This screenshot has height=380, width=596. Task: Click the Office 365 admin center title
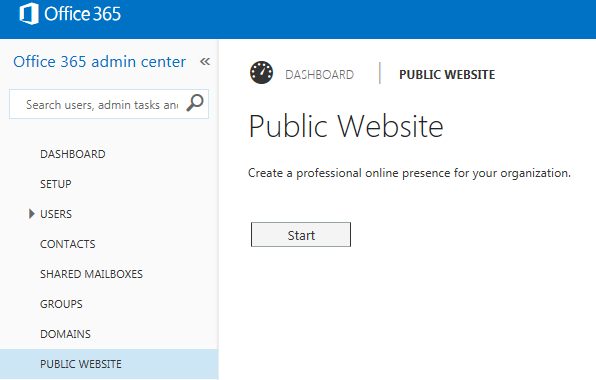(x=100, y=62)
